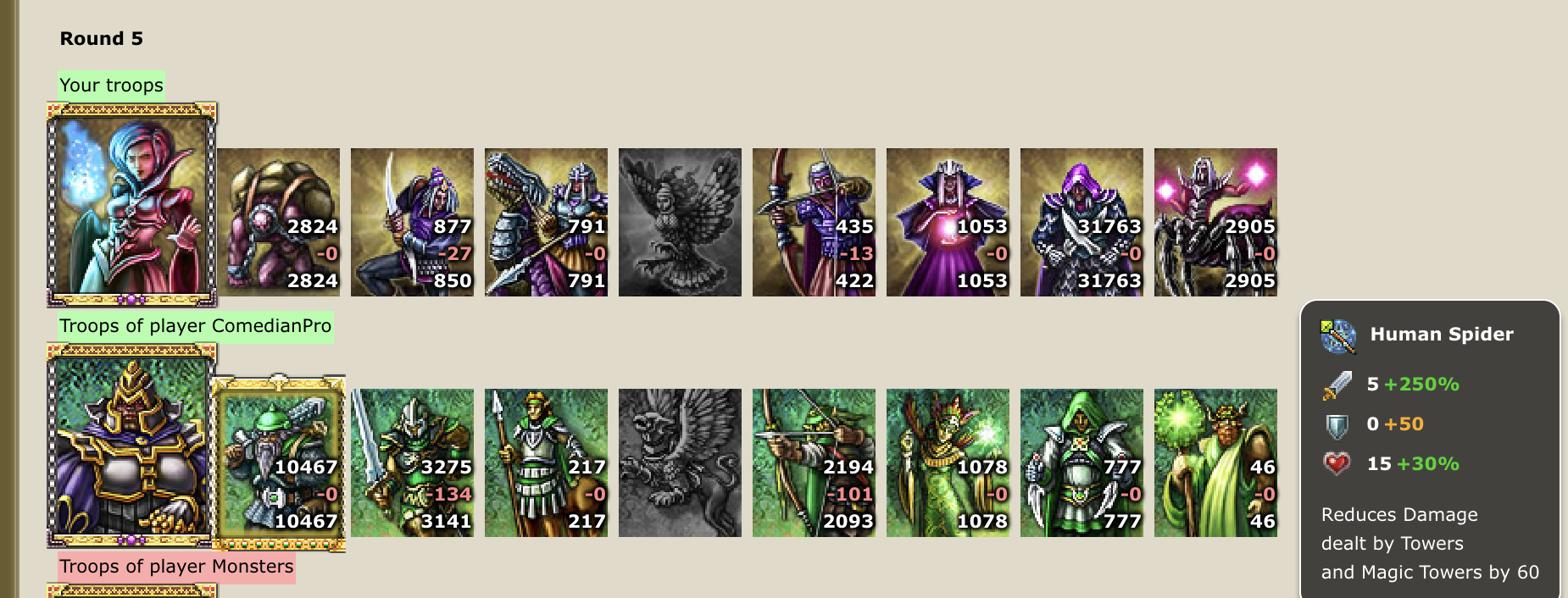
Task: Click ComedianPro's druid unit showing 46
Action: (x=1215, y=462)
